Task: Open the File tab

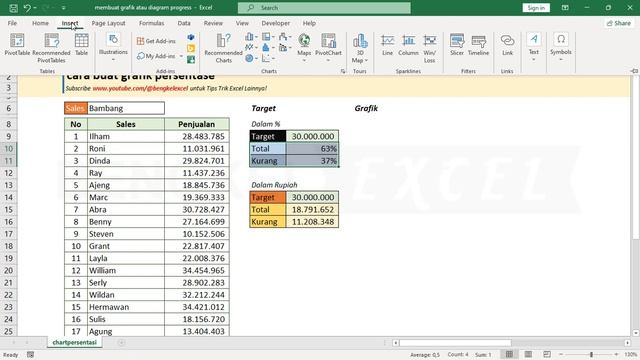Action: click(x=12, y=23)
